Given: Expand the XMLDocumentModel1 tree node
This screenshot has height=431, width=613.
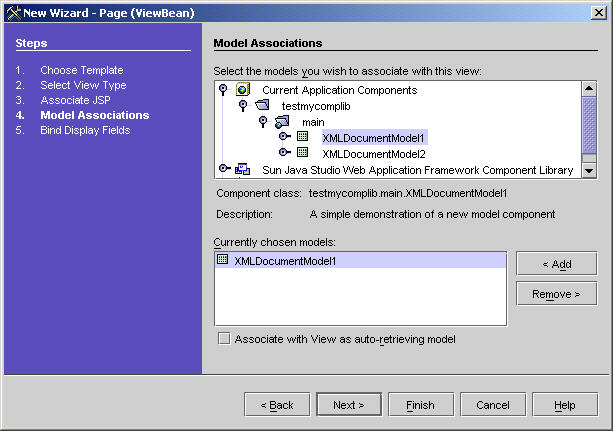Looking at the screenshot, I should point(285,136).
